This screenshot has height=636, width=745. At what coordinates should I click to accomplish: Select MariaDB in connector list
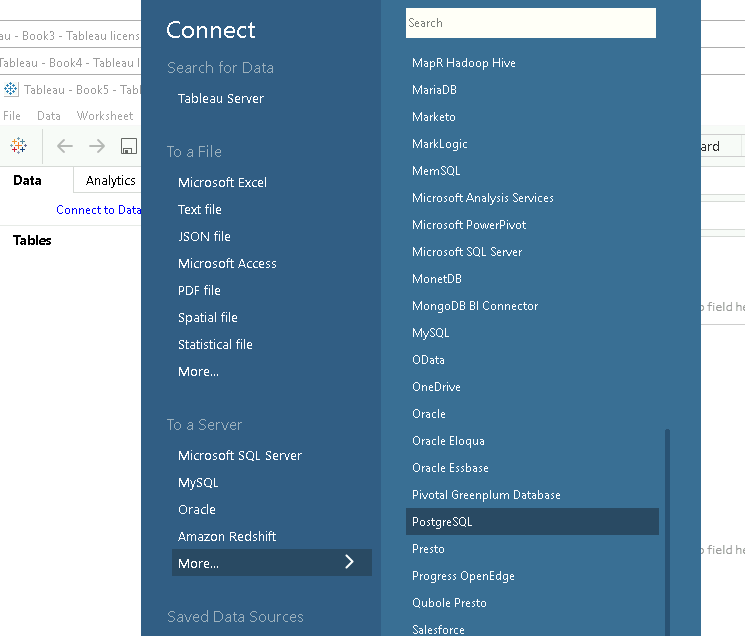coord(434,90)
